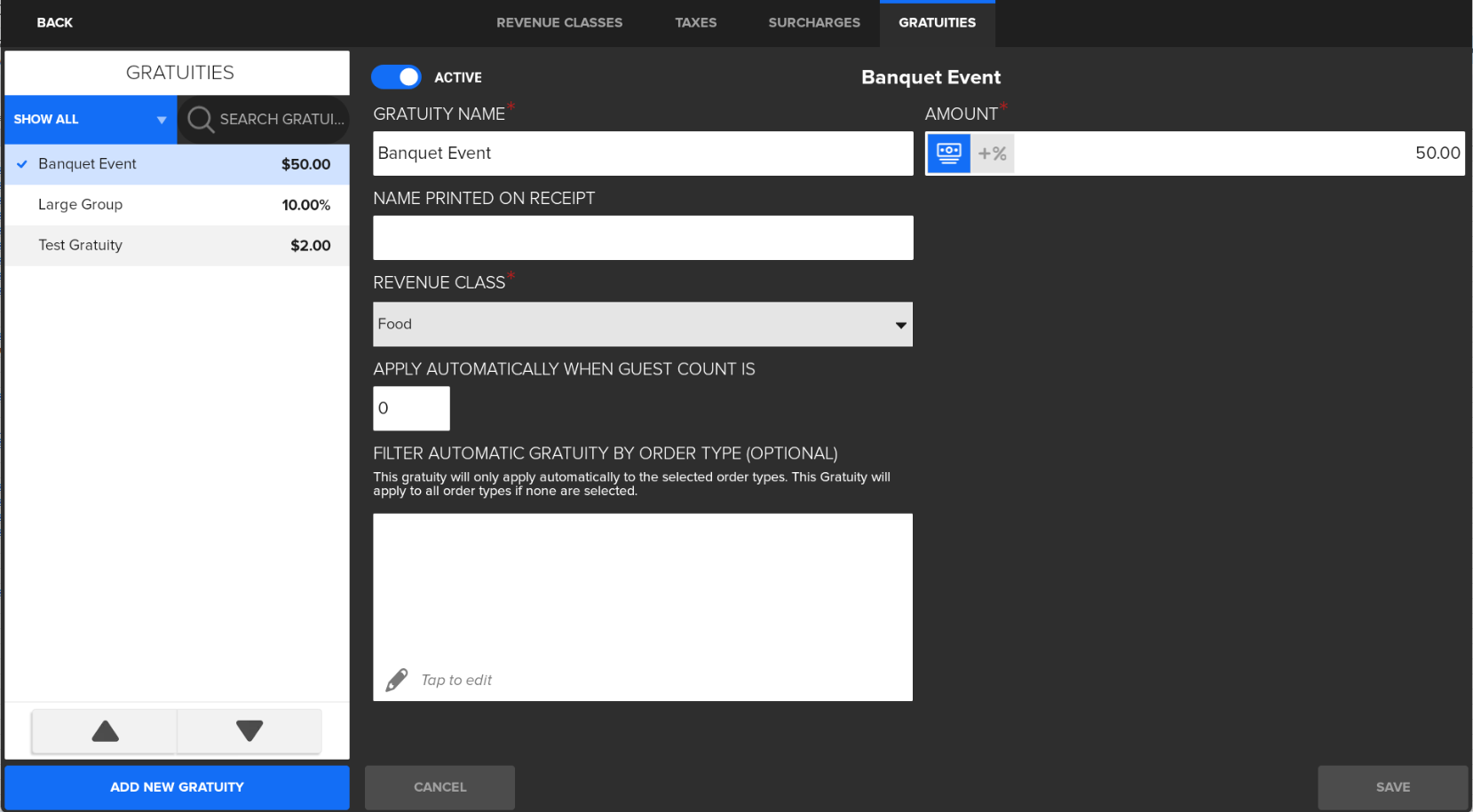Open the Taxes tab

point(695,22)
